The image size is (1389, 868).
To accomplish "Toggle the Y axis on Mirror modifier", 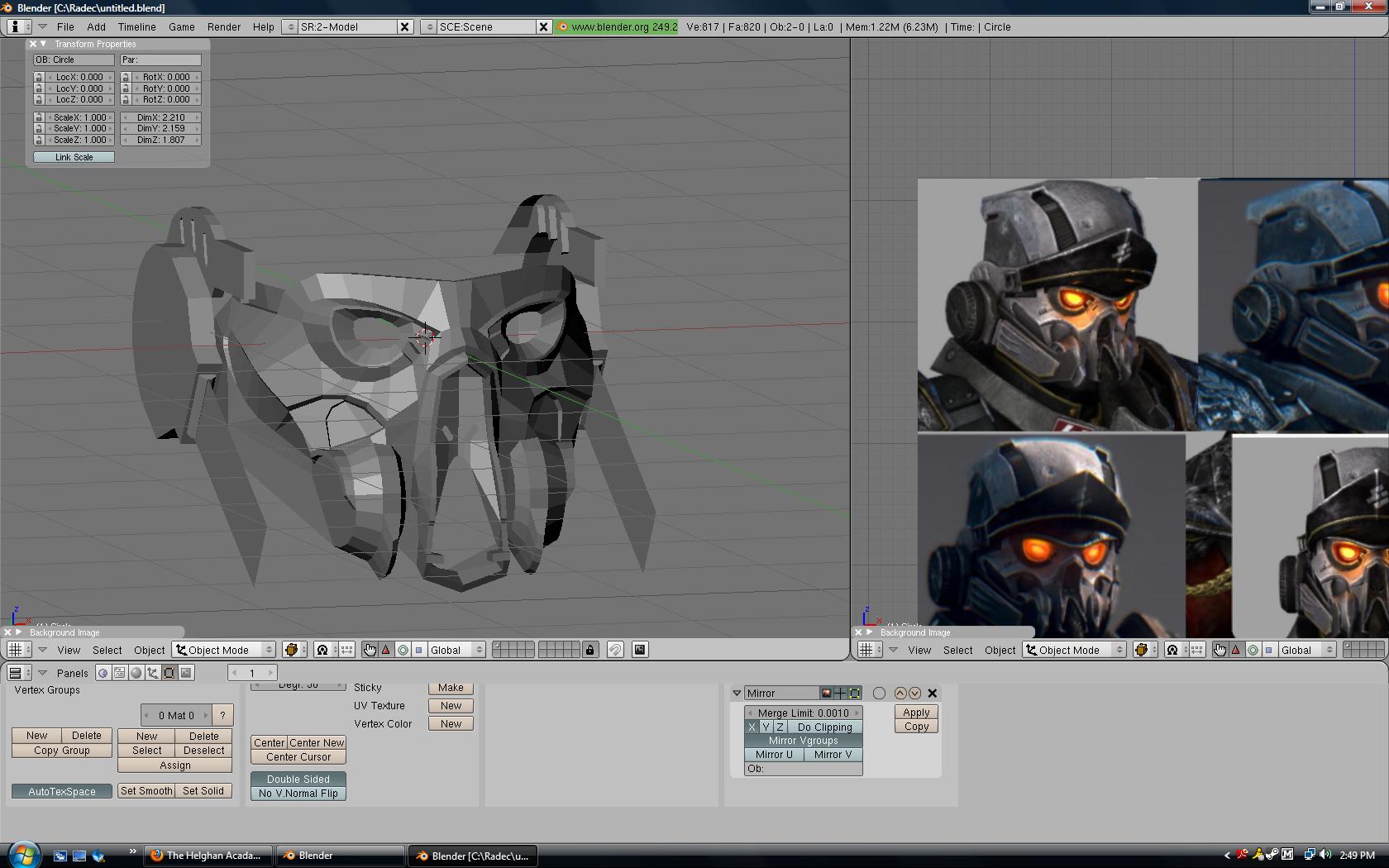I will (766, 727).
